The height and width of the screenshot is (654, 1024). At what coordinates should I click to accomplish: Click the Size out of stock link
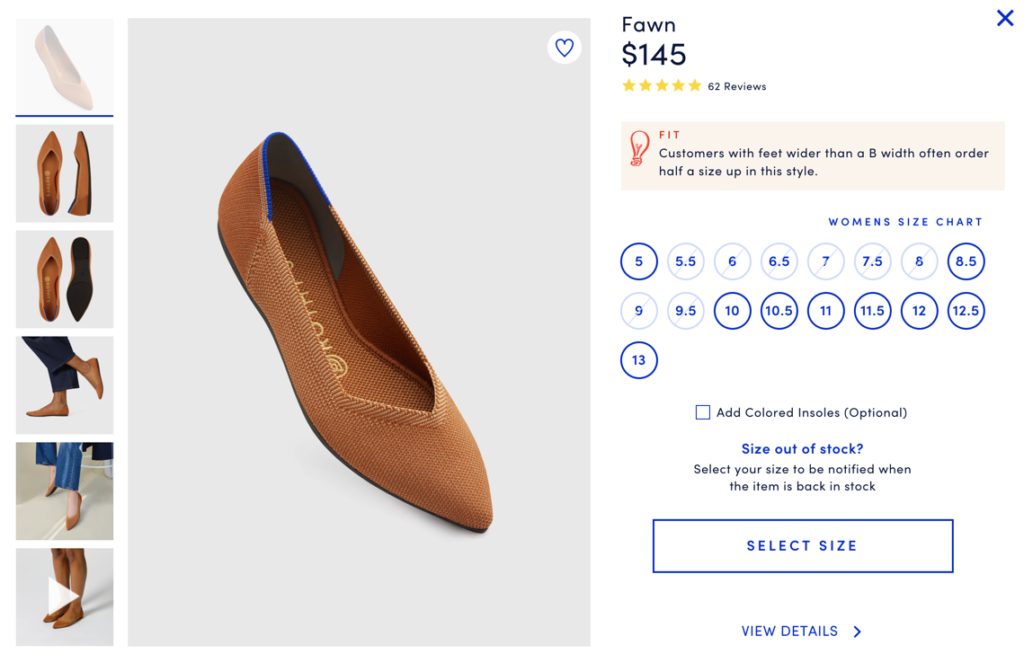coord(801,448)
